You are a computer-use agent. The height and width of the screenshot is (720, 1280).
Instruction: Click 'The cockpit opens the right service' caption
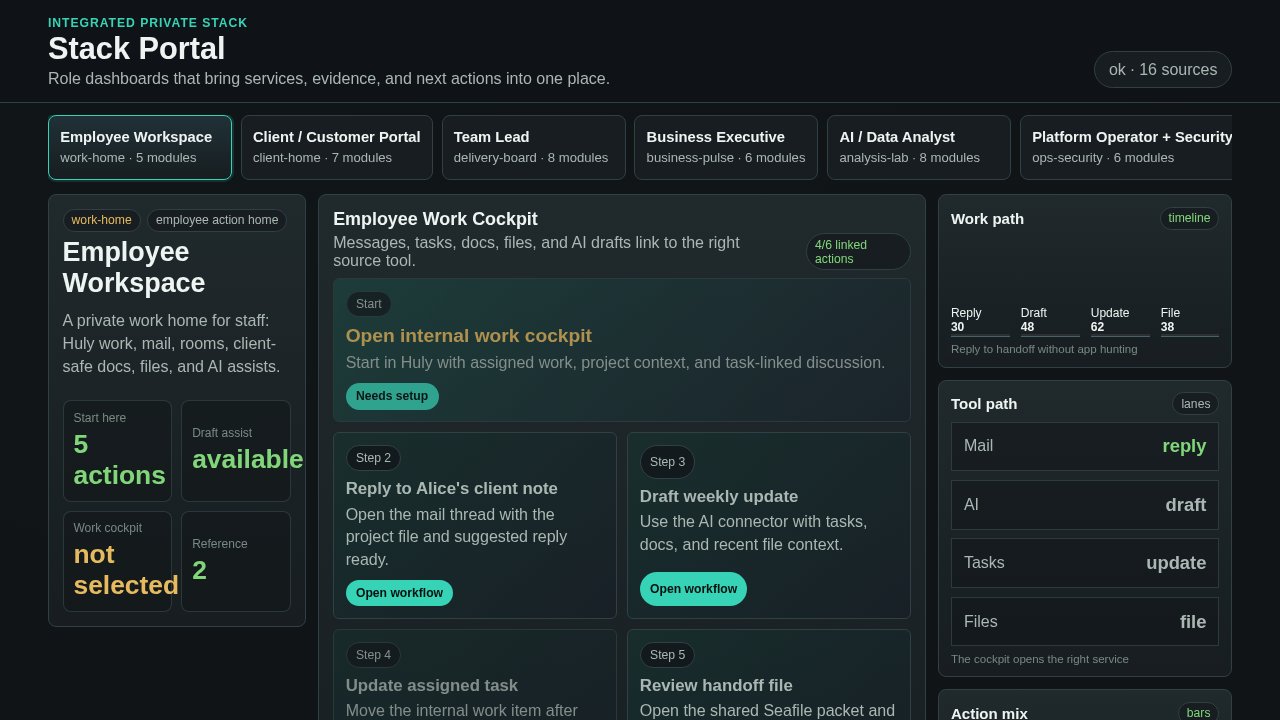(x=1040, y=659)
